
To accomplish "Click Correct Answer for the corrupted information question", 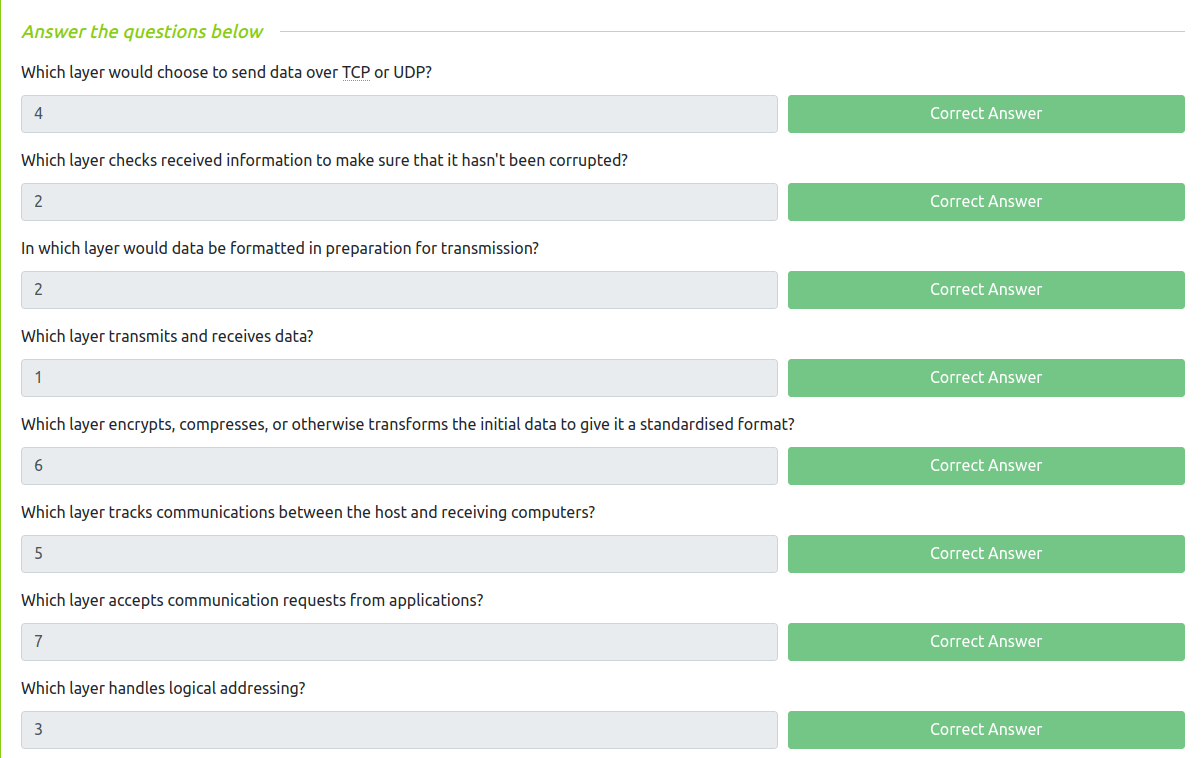I will [986, 202].
